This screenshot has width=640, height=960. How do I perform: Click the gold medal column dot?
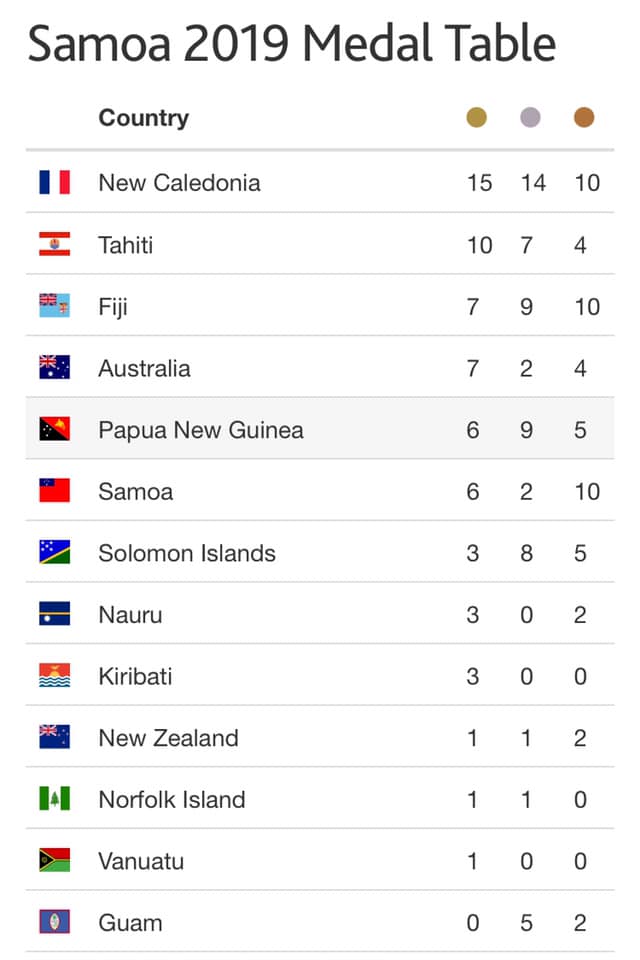pyautogui.click(x=476, y=117)
